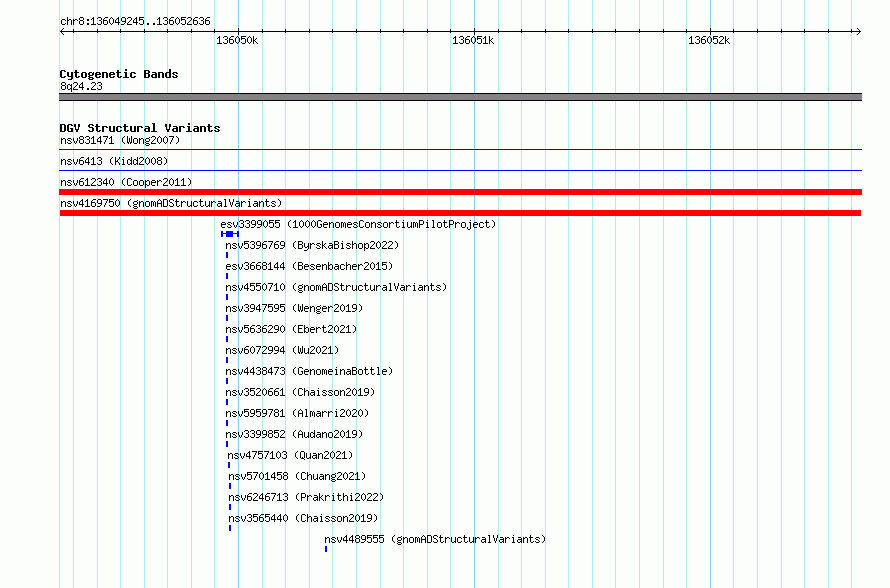Click the chr8:136049245..136052636 coordinates label

135,21
